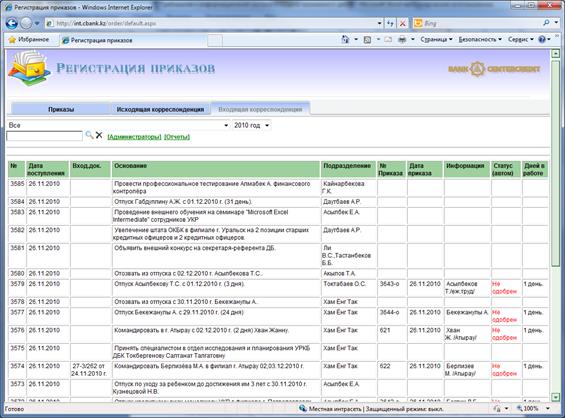Switch to the Входящая корреспонденция tab
The width and height of the screenshot is (565, 418).
point(260,109)
